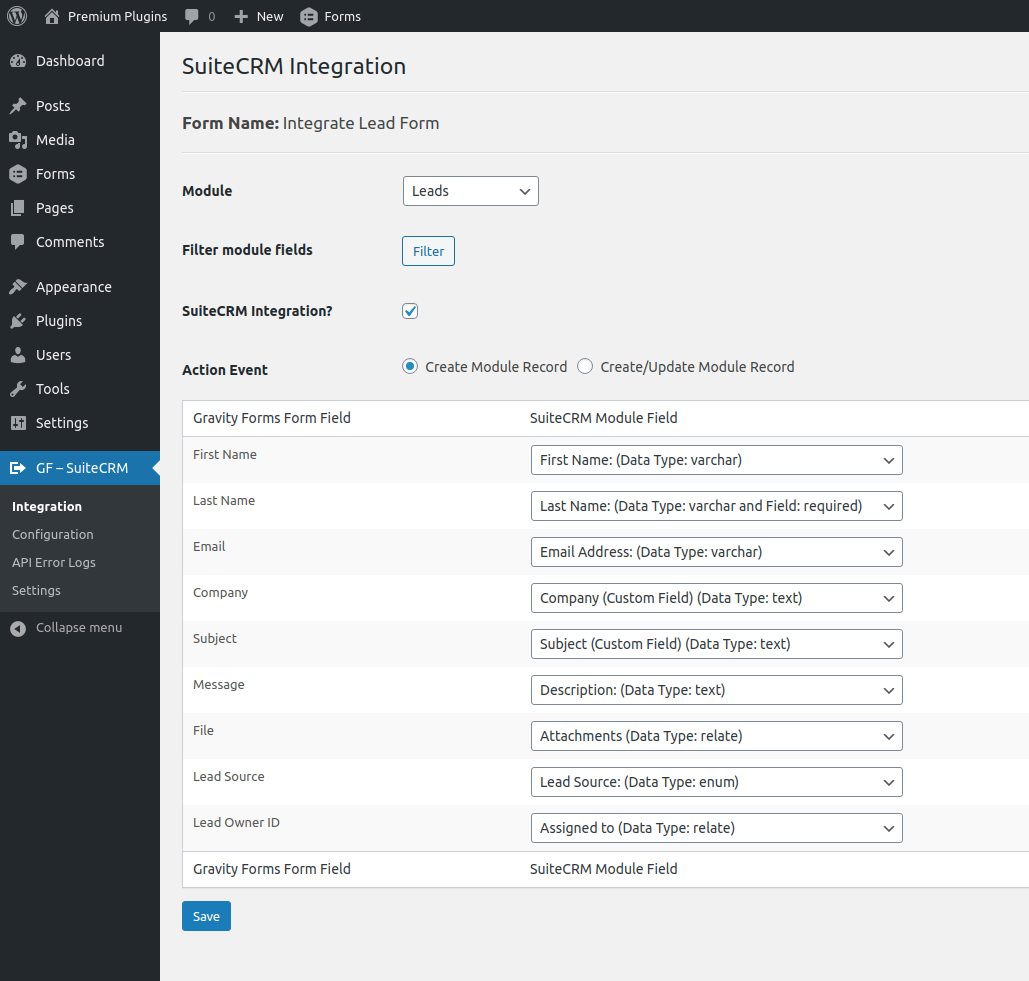Click the Collapse menu arrow icon

(x=18, y=628)
